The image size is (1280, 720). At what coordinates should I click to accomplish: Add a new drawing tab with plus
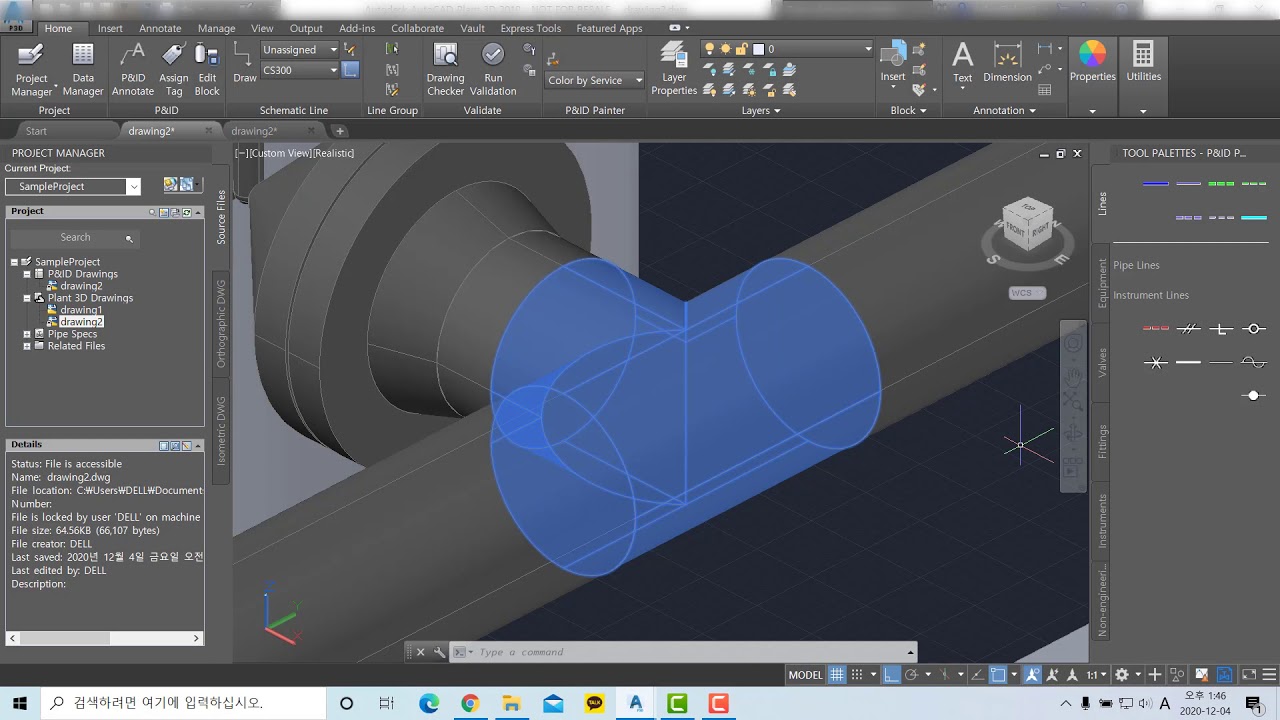click(339, 131)
